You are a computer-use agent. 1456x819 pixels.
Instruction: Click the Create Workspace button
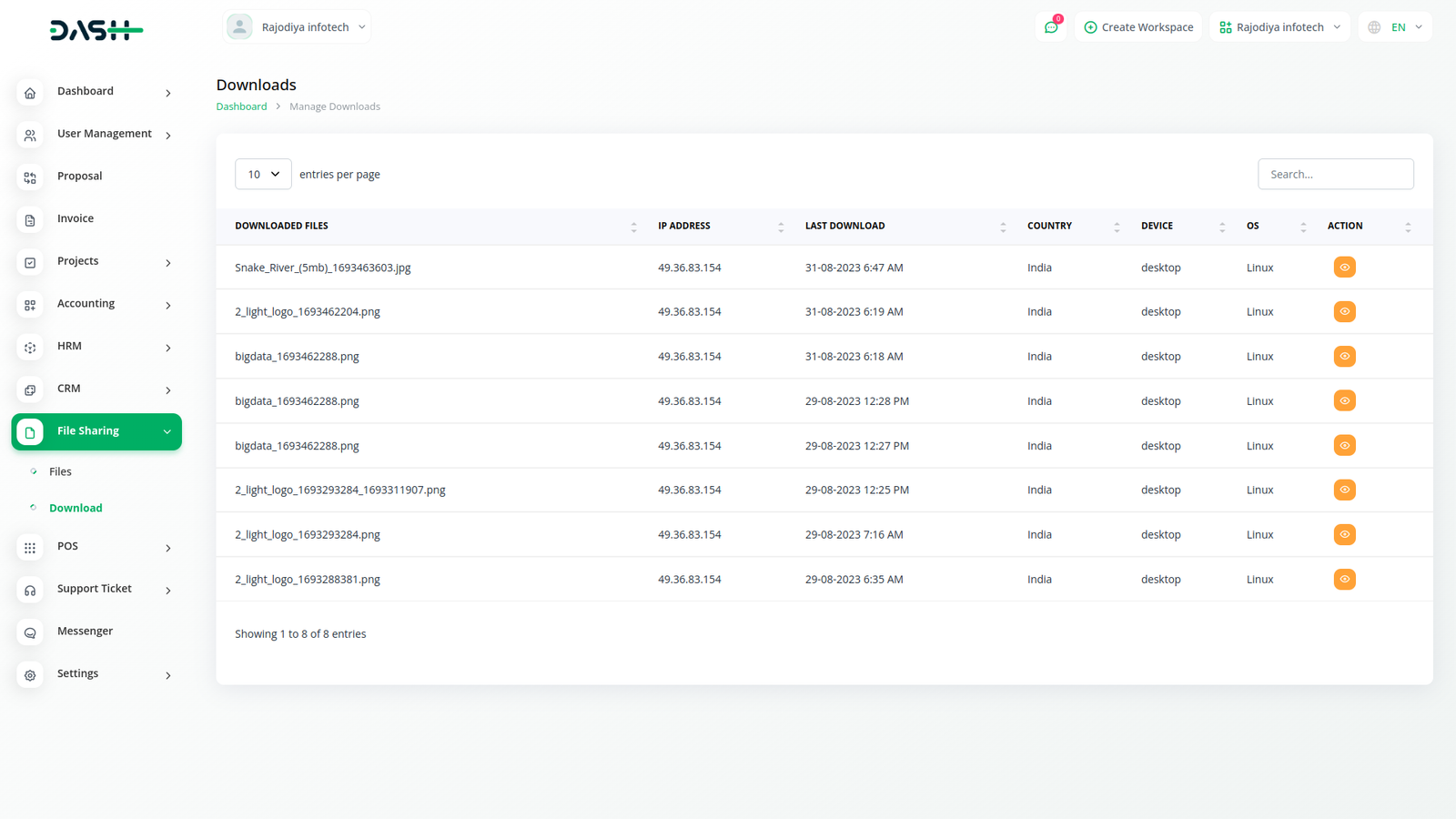click(x=1138, y=27)
